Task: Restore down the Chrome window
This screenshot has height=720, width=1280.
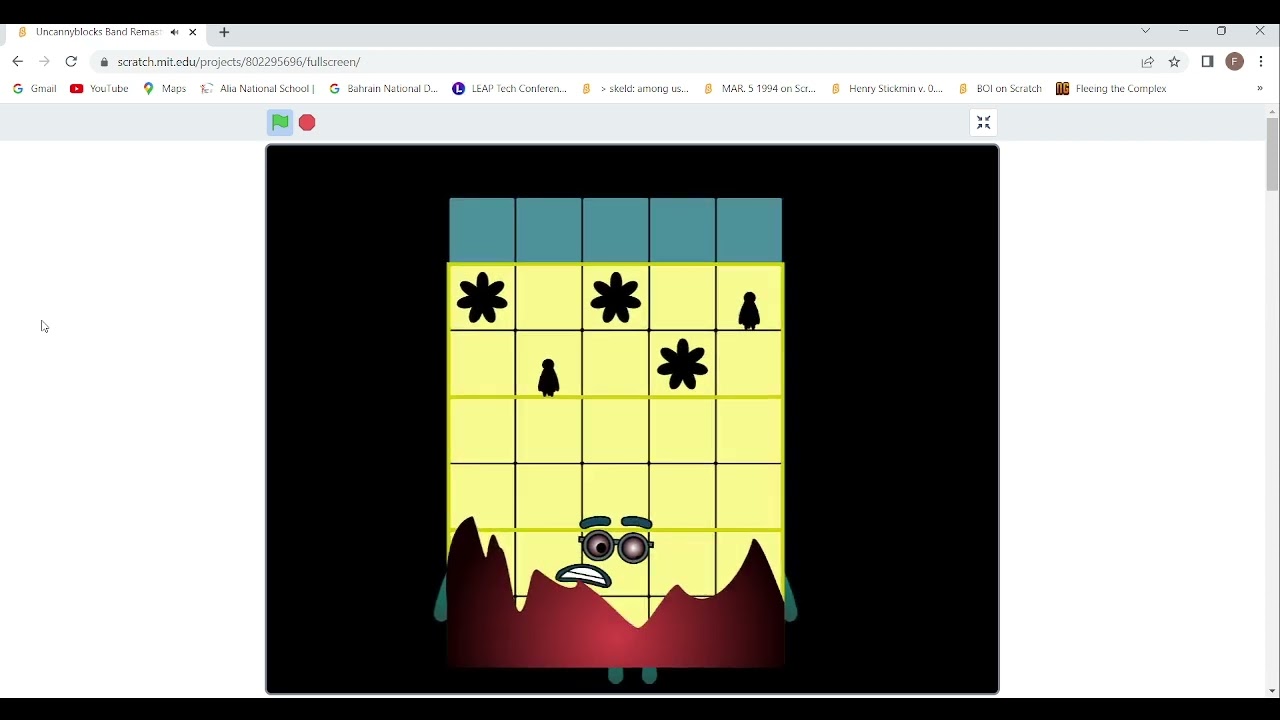Action: (x=1222, y=31)
